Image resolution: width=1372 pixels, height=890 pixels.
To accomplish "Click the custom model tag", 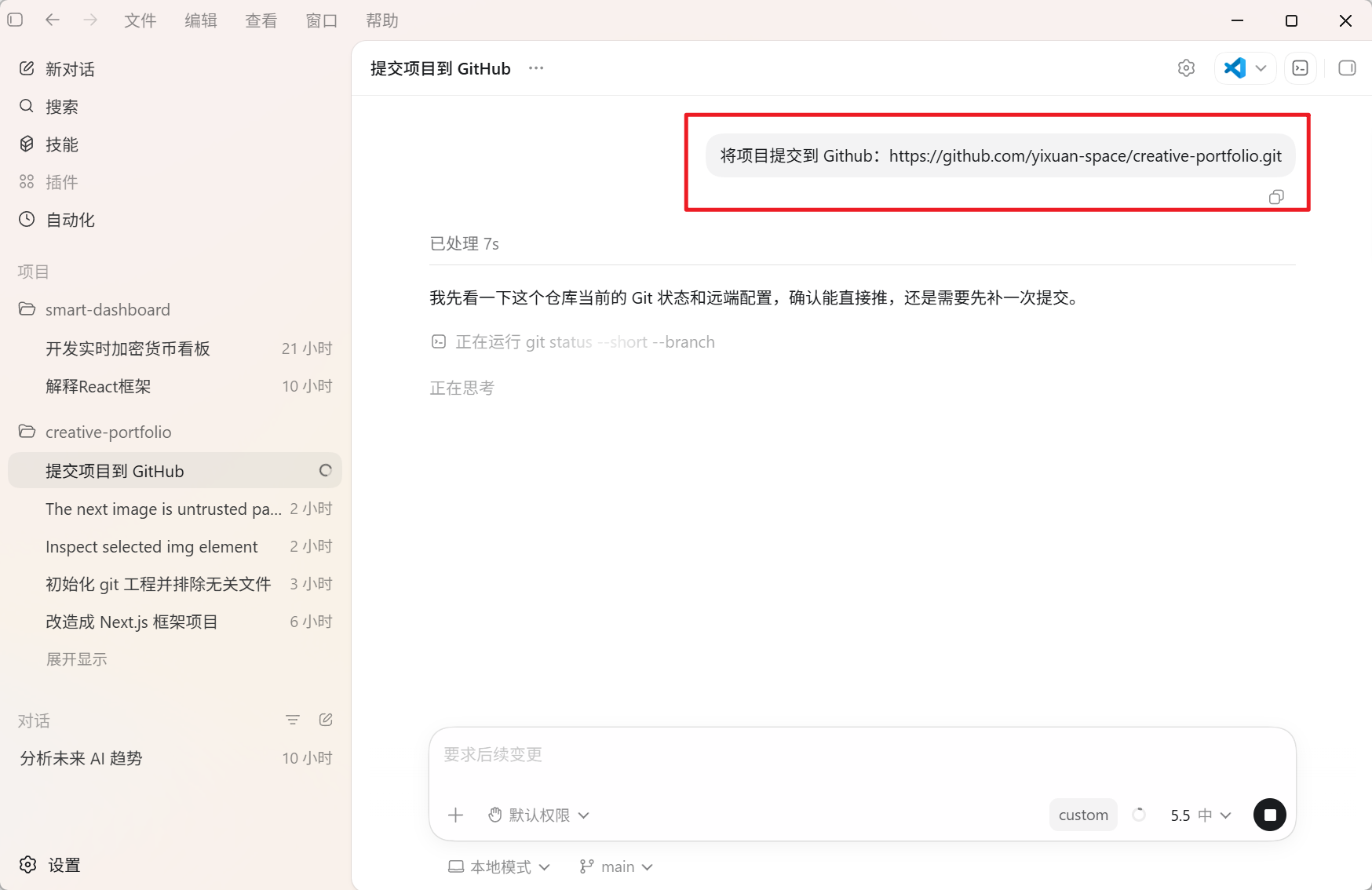I will tap(1083, 815).
